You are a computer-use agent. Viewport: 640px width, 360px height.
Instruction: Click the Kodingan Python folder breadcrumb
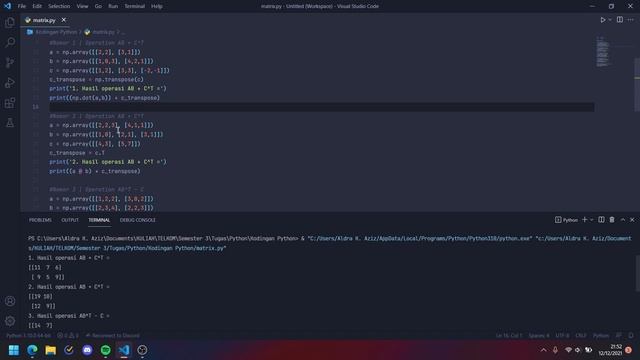(x=56, y=32)
